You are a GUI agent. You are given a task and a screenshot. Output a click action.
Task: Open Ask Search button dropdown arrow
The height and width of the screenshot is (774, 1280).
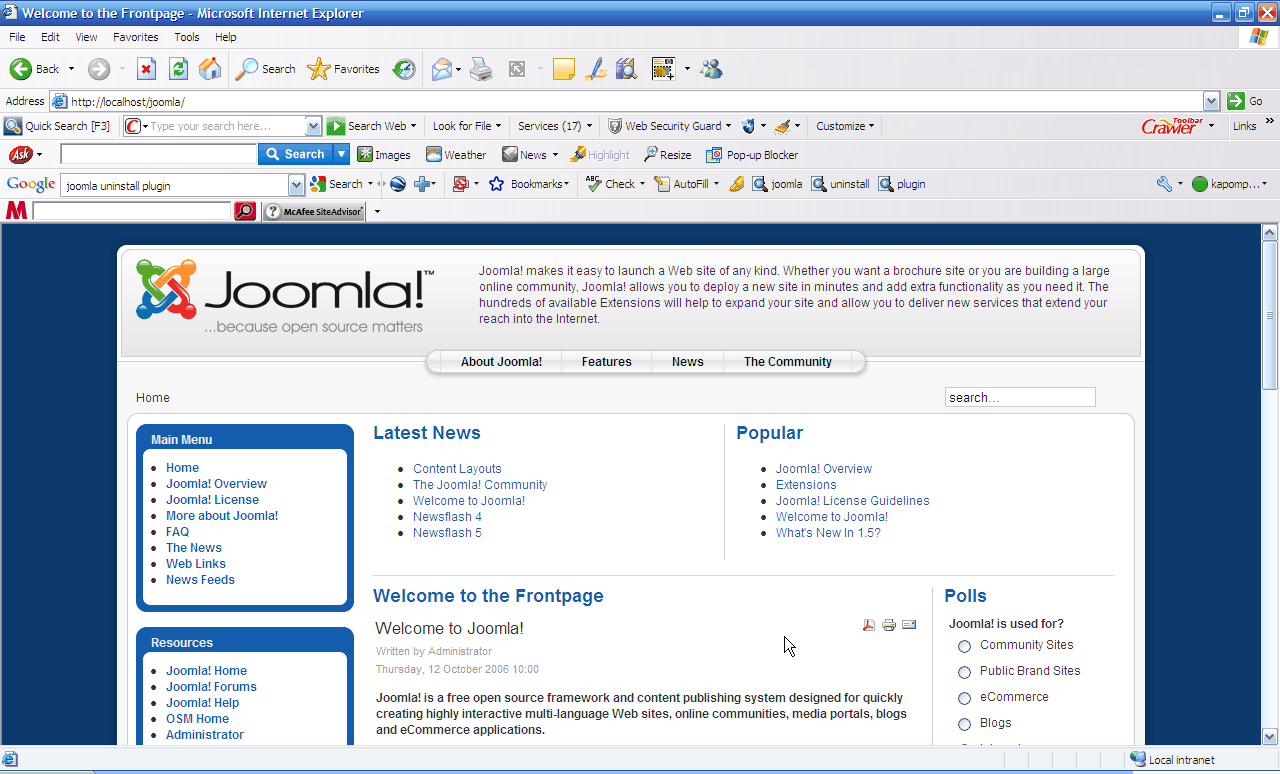tap(342, 154)
